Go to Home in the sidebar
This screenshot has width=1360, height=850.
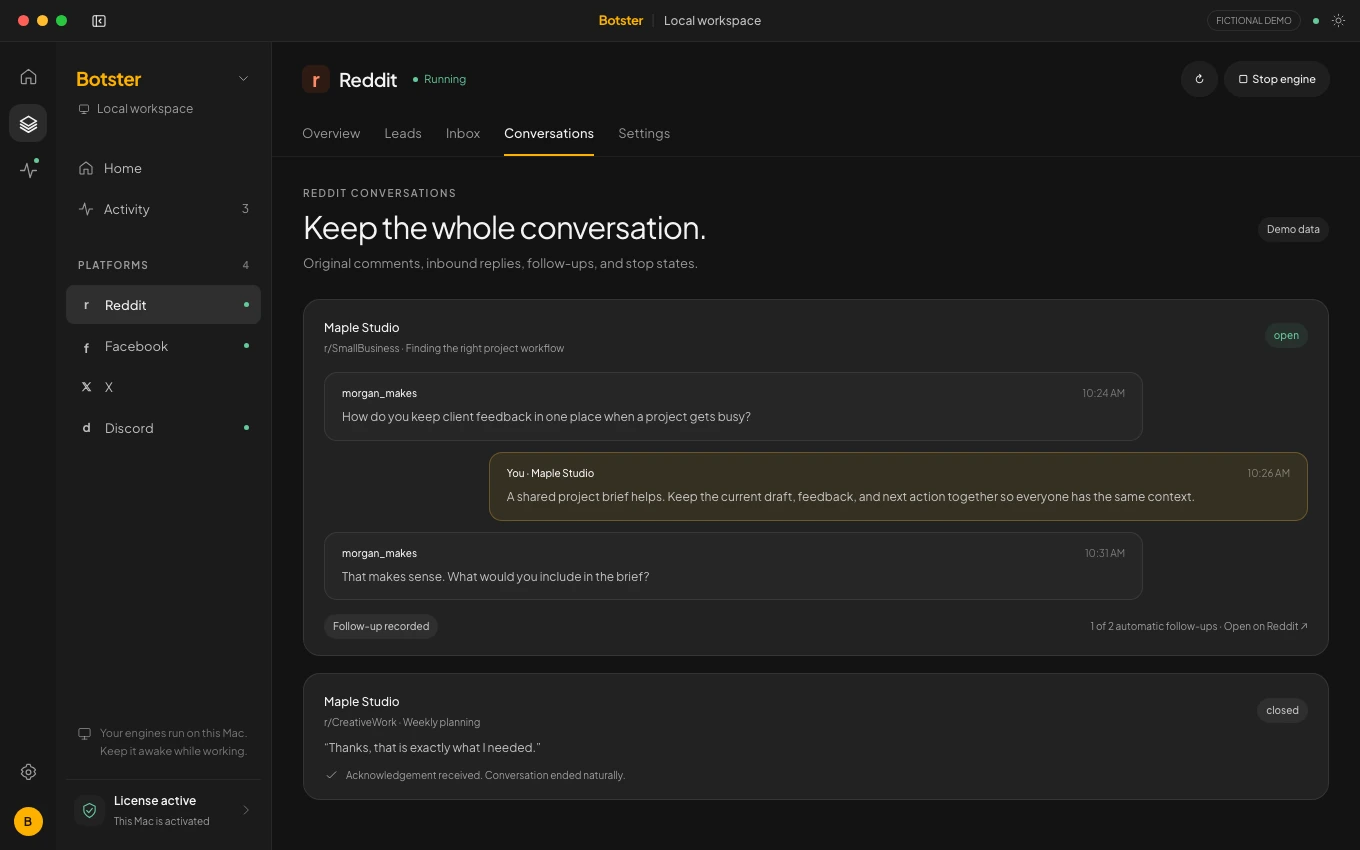click(x=163, y=168)
